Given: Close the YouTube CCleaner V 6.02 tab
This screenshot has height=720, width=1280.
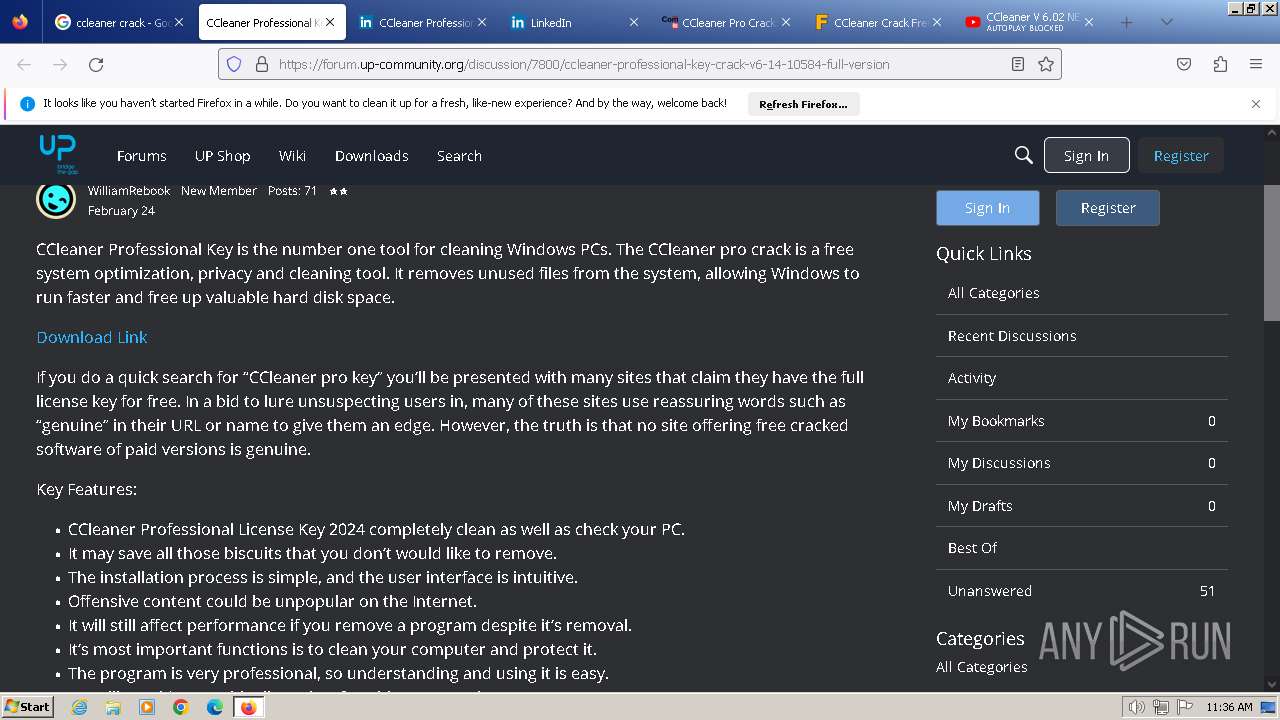Looking at the screenshot, I should click(x=1089, y=22).
